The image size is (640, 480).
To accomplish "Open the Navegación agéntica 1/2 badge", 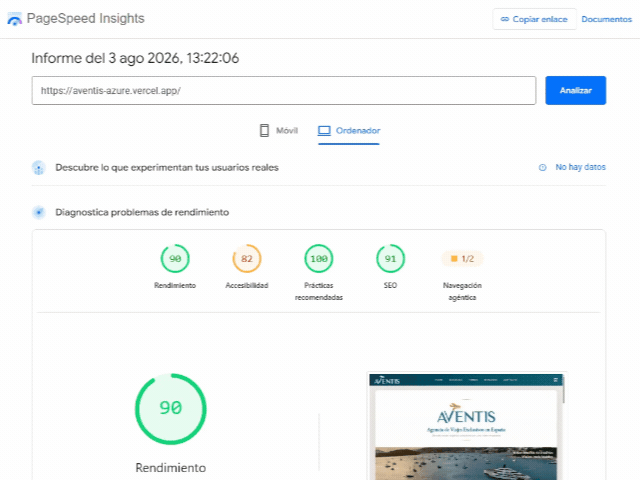I will click(x=462, y=259).
